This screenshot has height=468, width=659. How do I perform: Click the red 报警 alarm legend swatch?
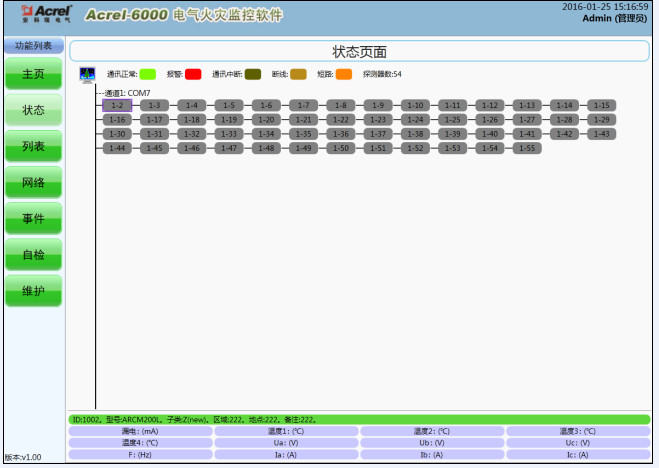point(193,74)
